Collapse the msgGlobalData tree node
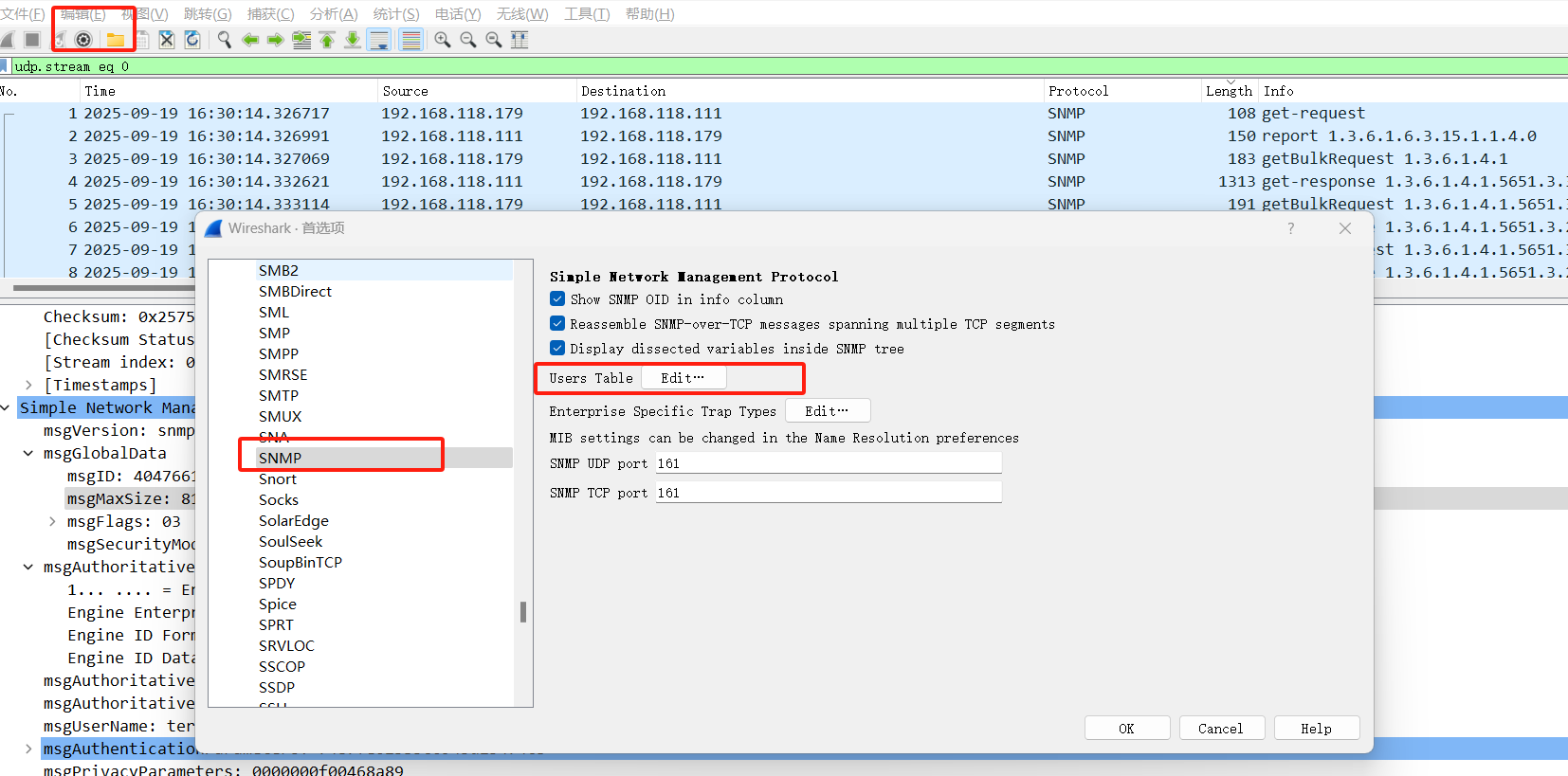This screenshot has height=776, width=1568. click(x=28, y=454)
